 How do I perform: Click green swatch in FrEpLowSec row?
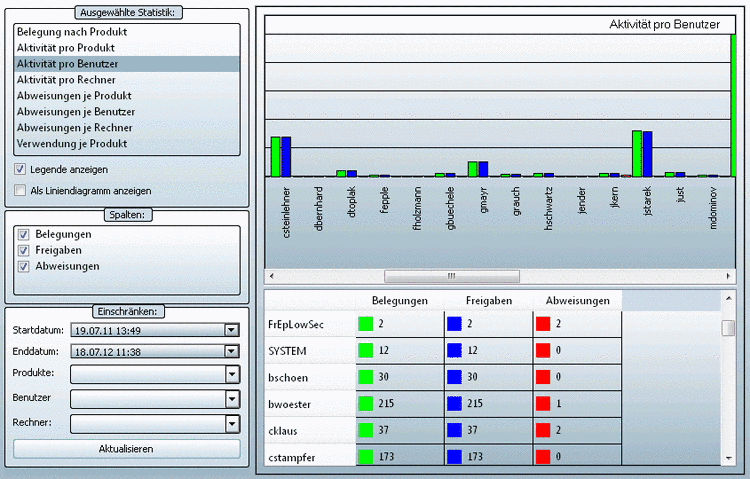pyautogui.click(x=365, y=324)
